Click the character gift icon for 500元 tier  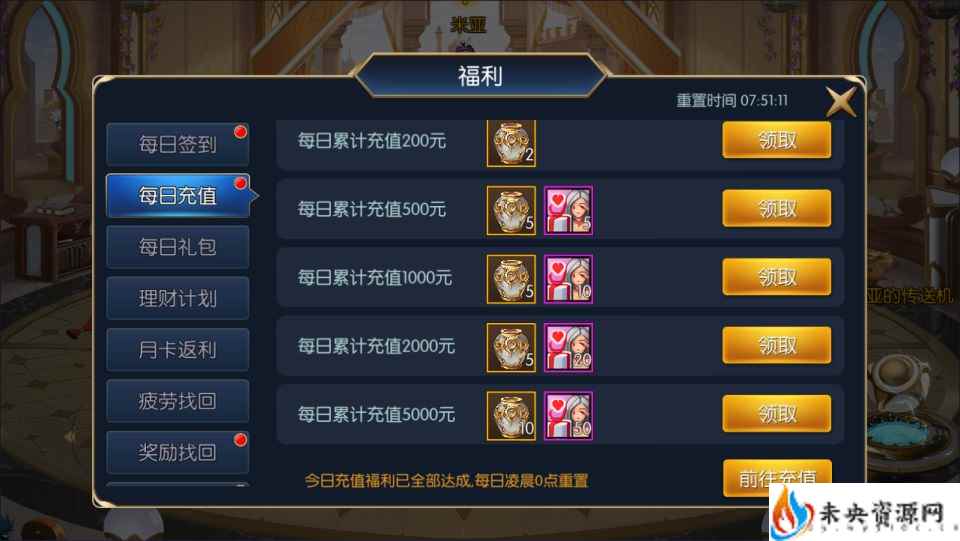568,211
